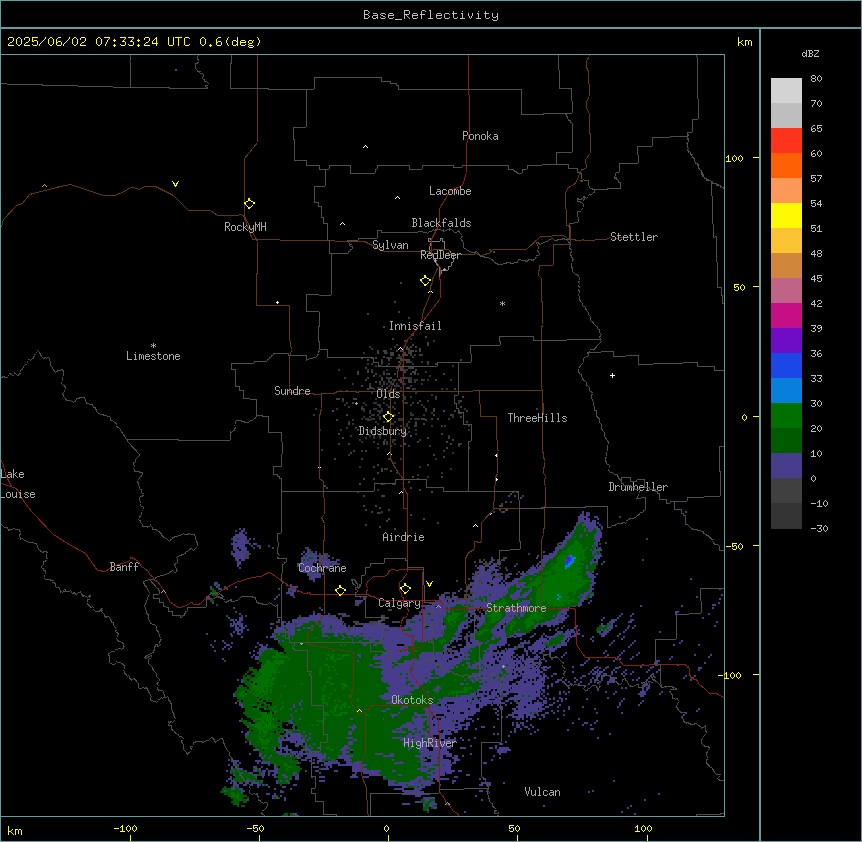
Task: Click the km label at top right
Action: [744, 42]
